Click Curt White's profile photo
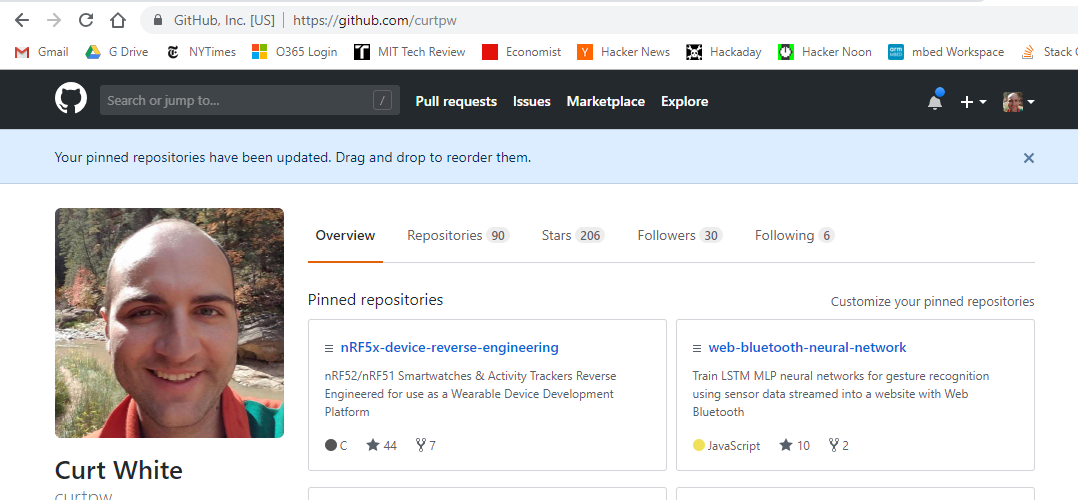Image resolution: width=1078 pixels, height=500 pixels. (169, 323)
